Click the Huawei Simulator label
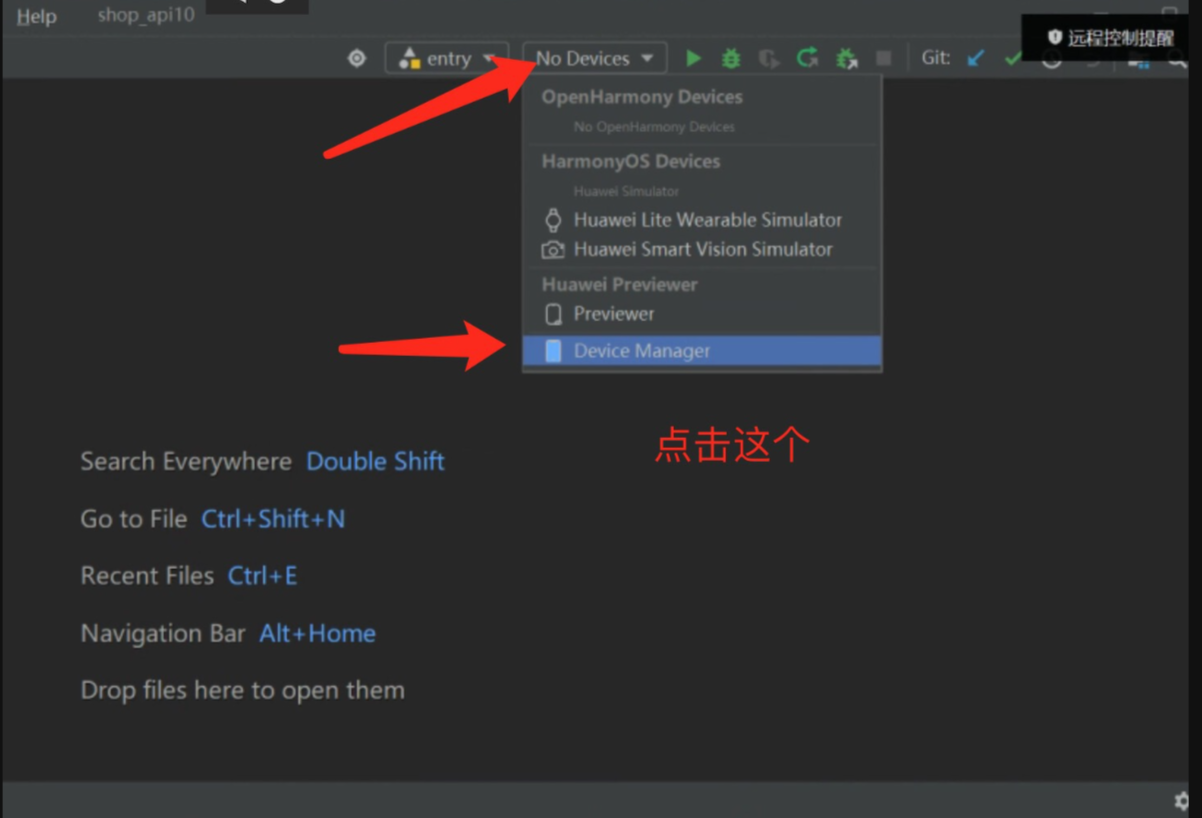This screenshot has width=1202, height=818. (x=626, y=191)
